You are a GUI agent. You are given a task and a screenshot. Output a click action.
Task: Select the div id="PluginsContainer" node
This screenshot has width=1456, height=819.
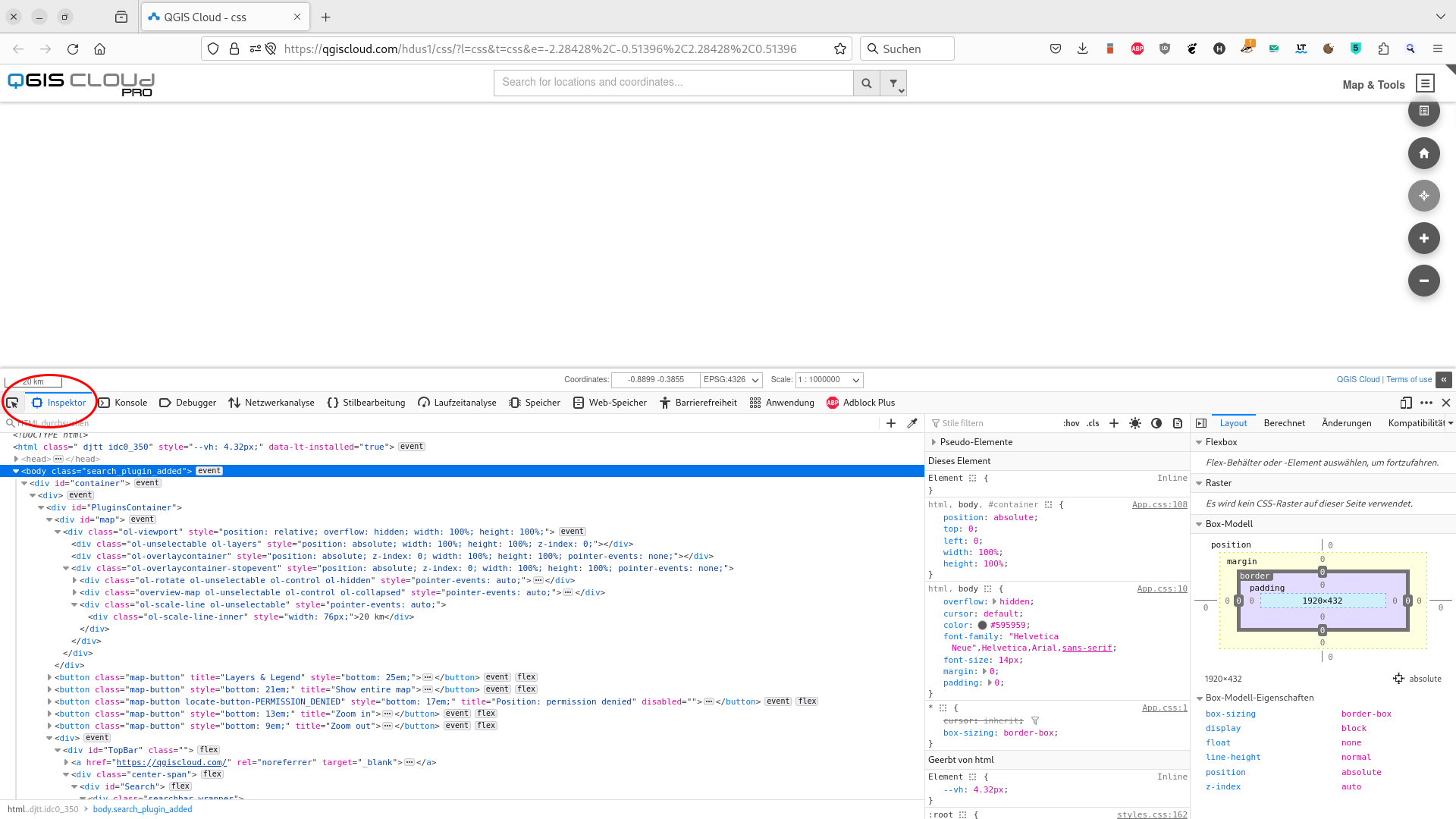114,508
